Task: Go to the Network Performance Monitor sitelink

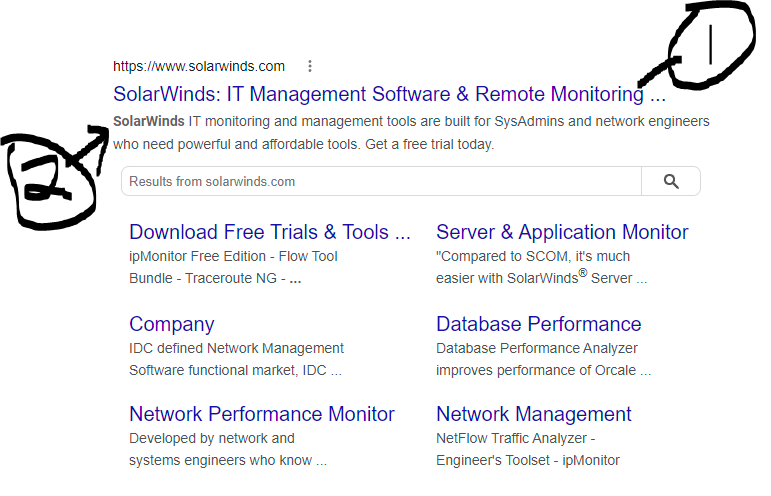Action: point(262,414)
